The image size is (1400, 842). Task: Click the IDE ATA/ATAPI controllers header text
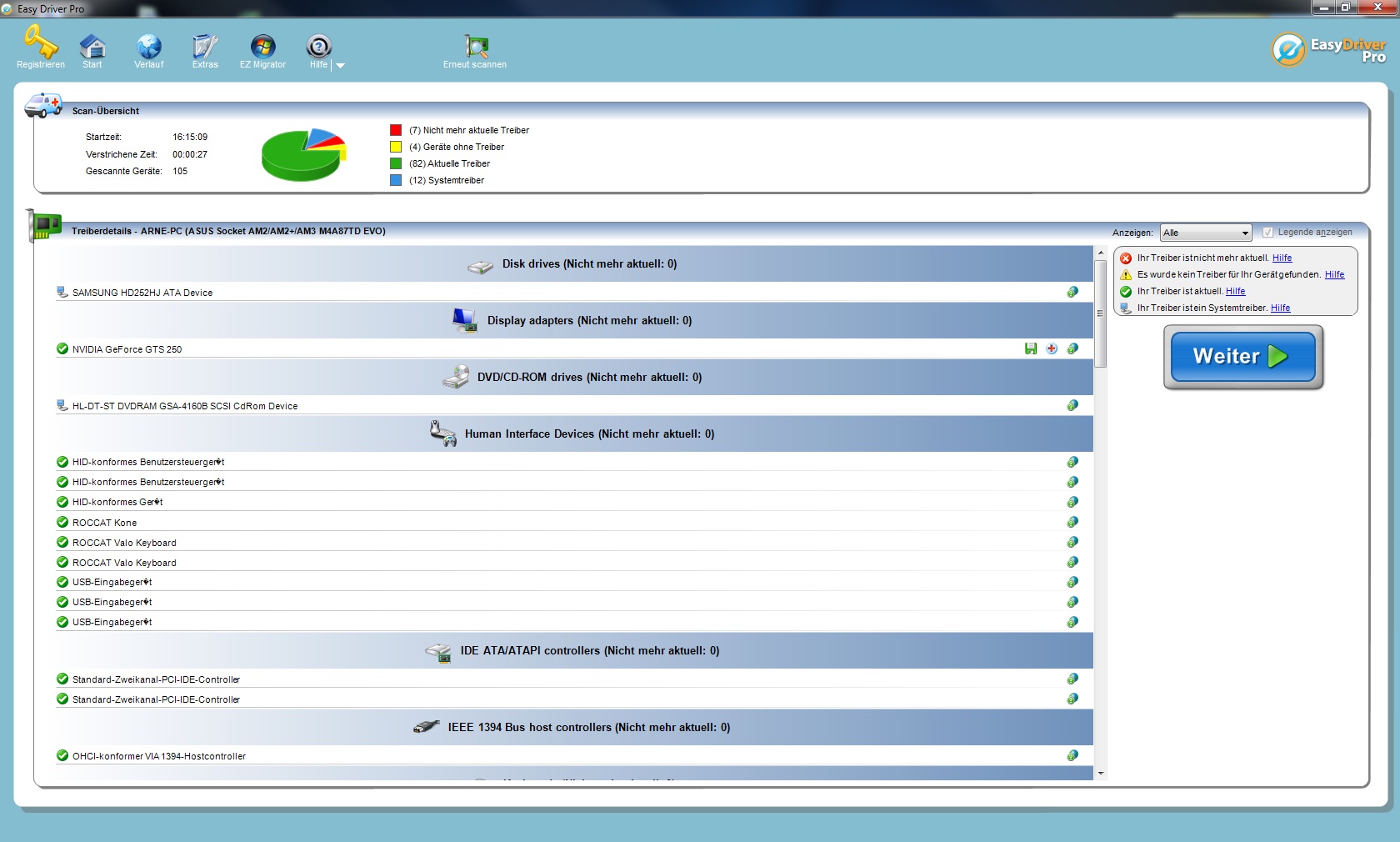590,650
